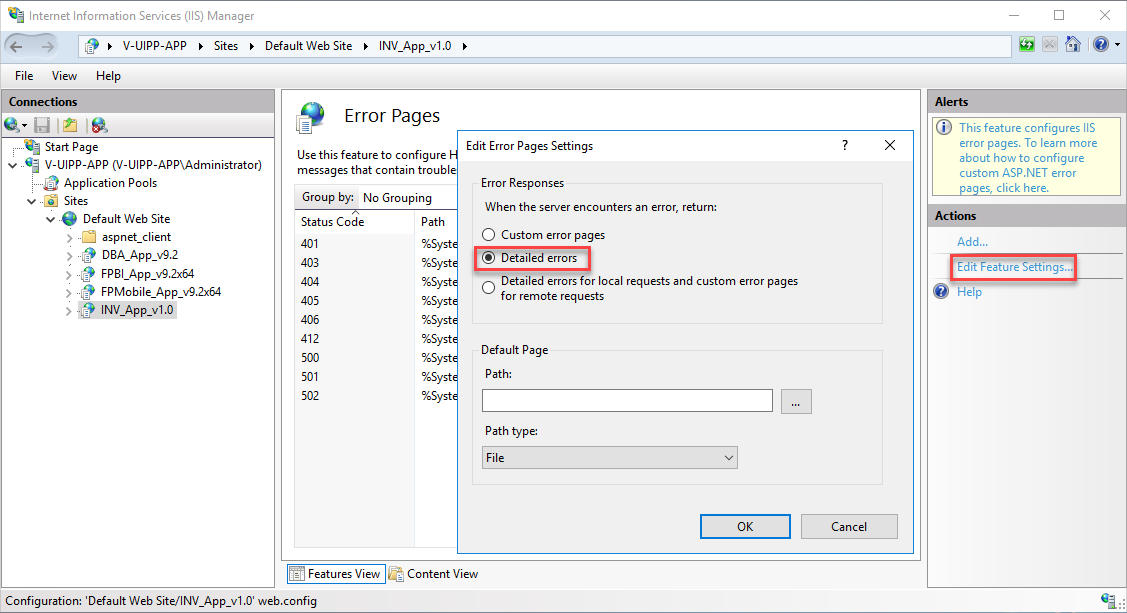Screen dimensions: 1127x613
Task: Select the V-UIPP-APP server node
Action: [x=153, y=165]
